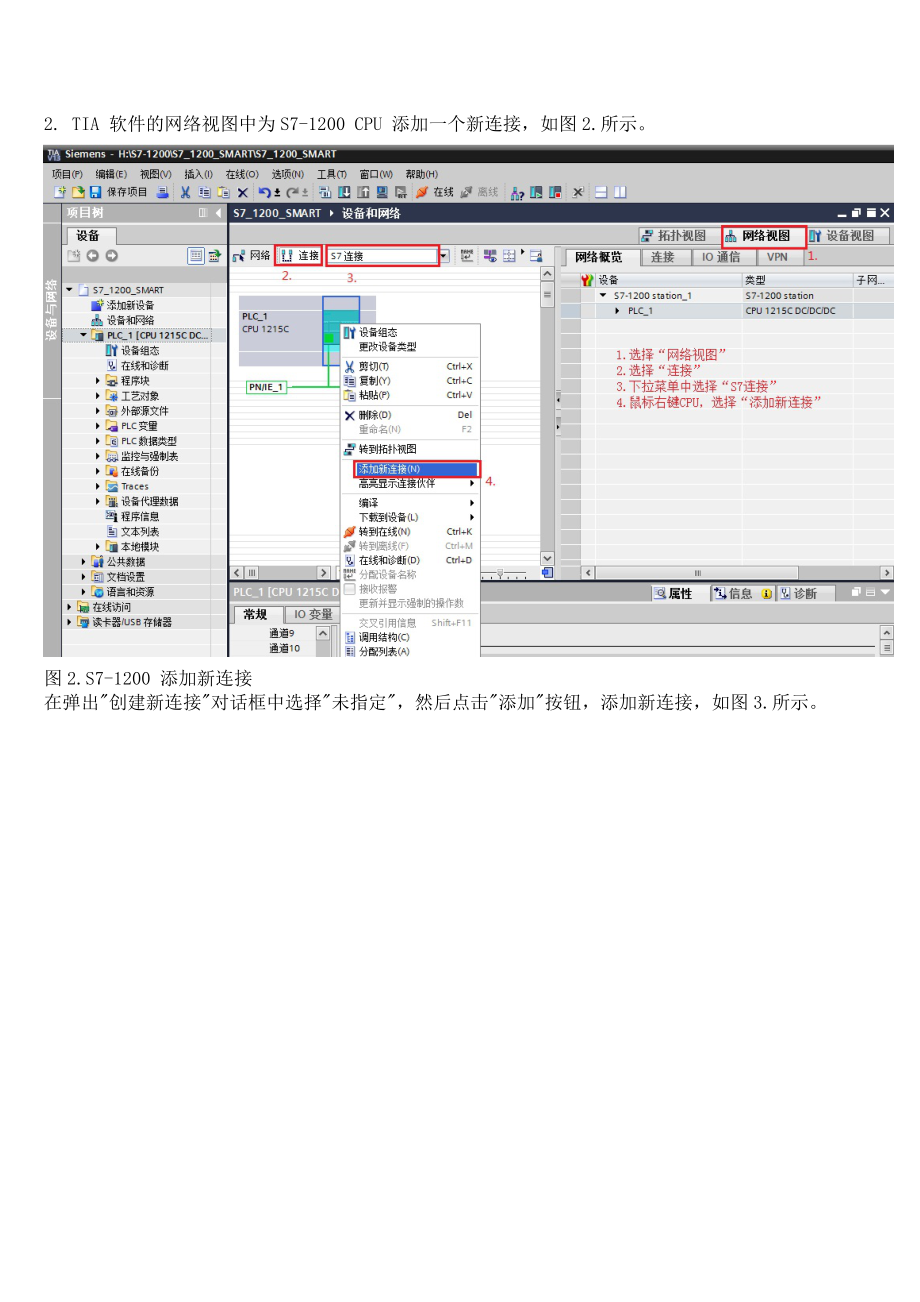Screen dimensions: 920x1302
Task: Click the download to device toolbar icon
Action: pyautogui.click(x=343, y=192)
